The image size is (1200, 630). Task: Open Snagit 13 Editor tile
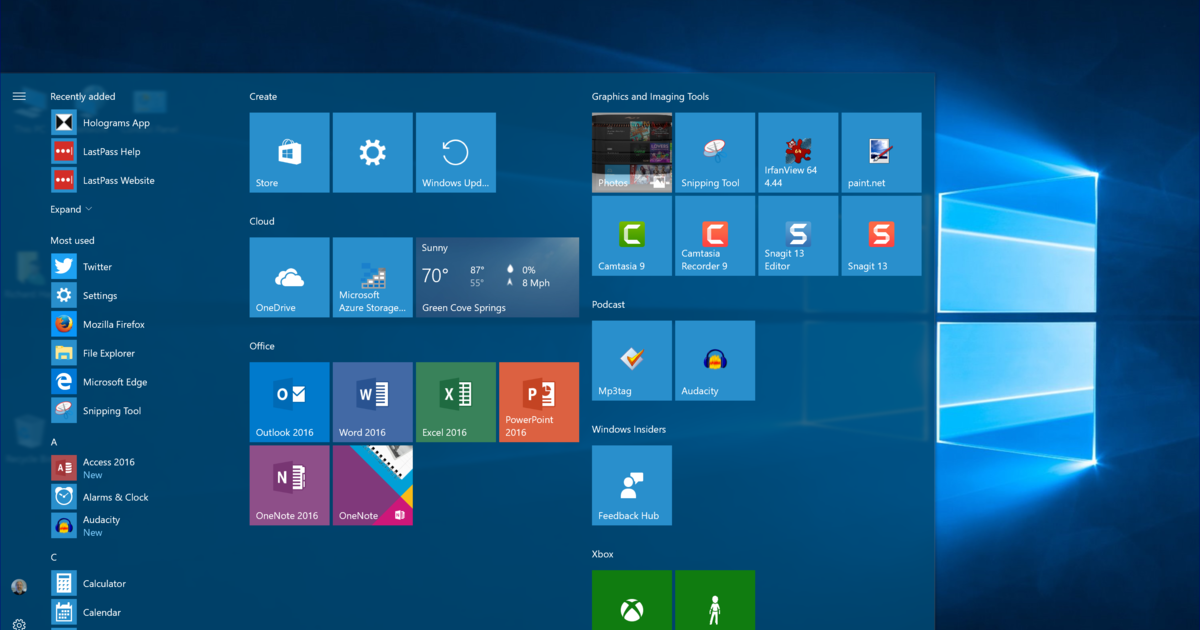tap(798, 236)
